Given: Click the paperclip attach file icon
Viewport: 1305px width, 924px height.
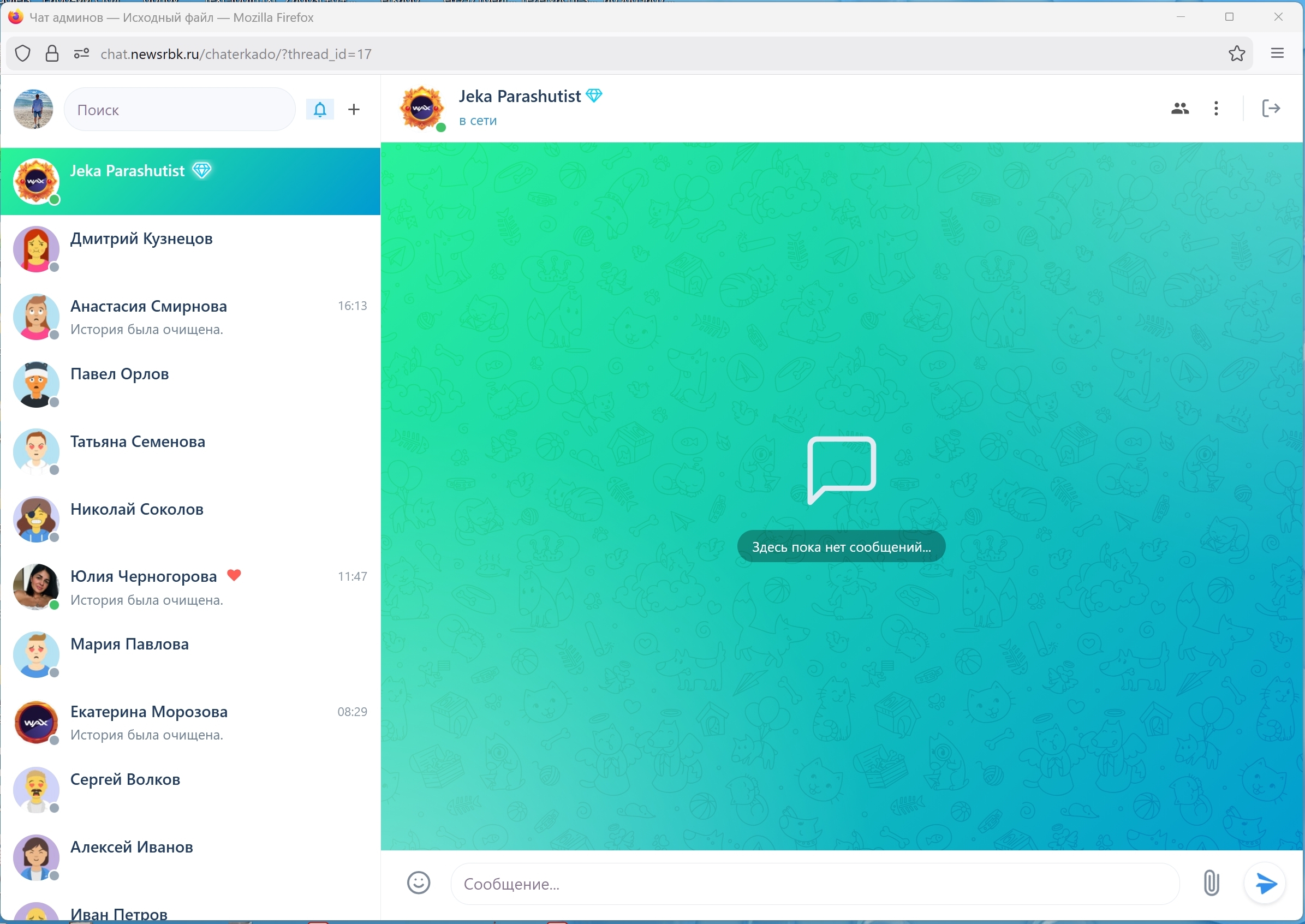Looking at the screenshot, I should [1211, 883].
